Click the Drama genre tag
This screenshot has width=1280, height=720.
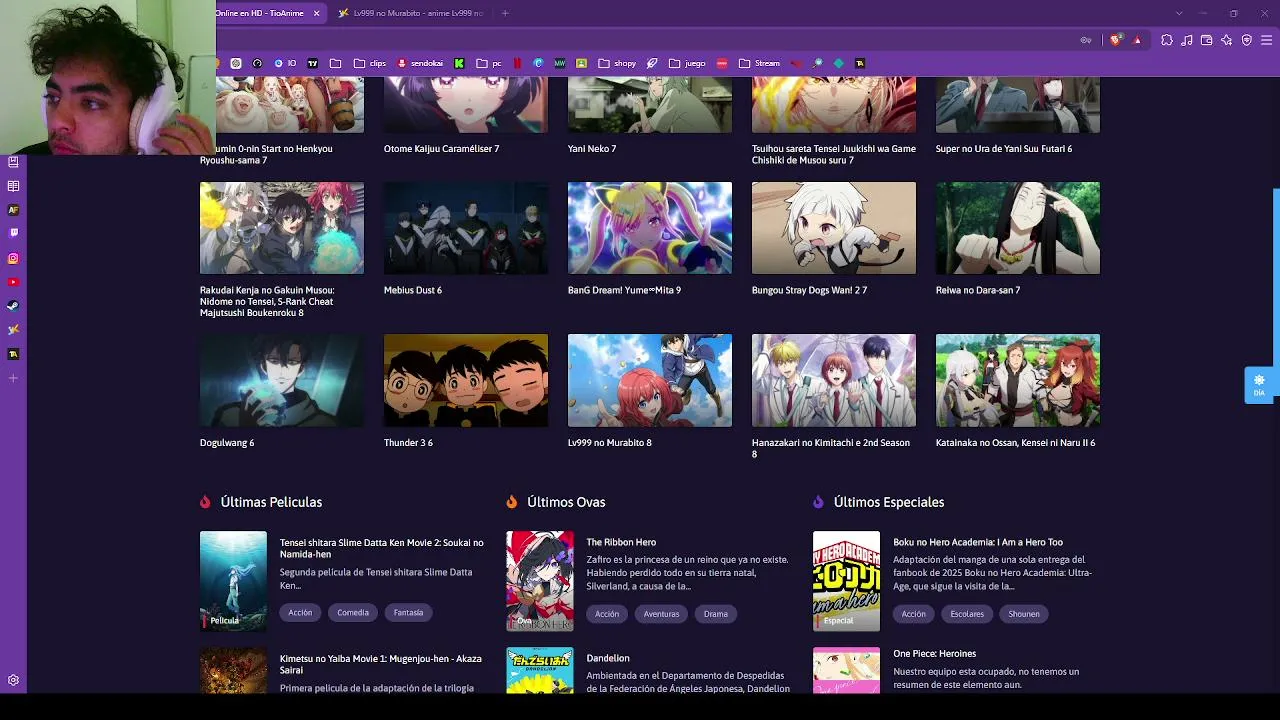716,613
